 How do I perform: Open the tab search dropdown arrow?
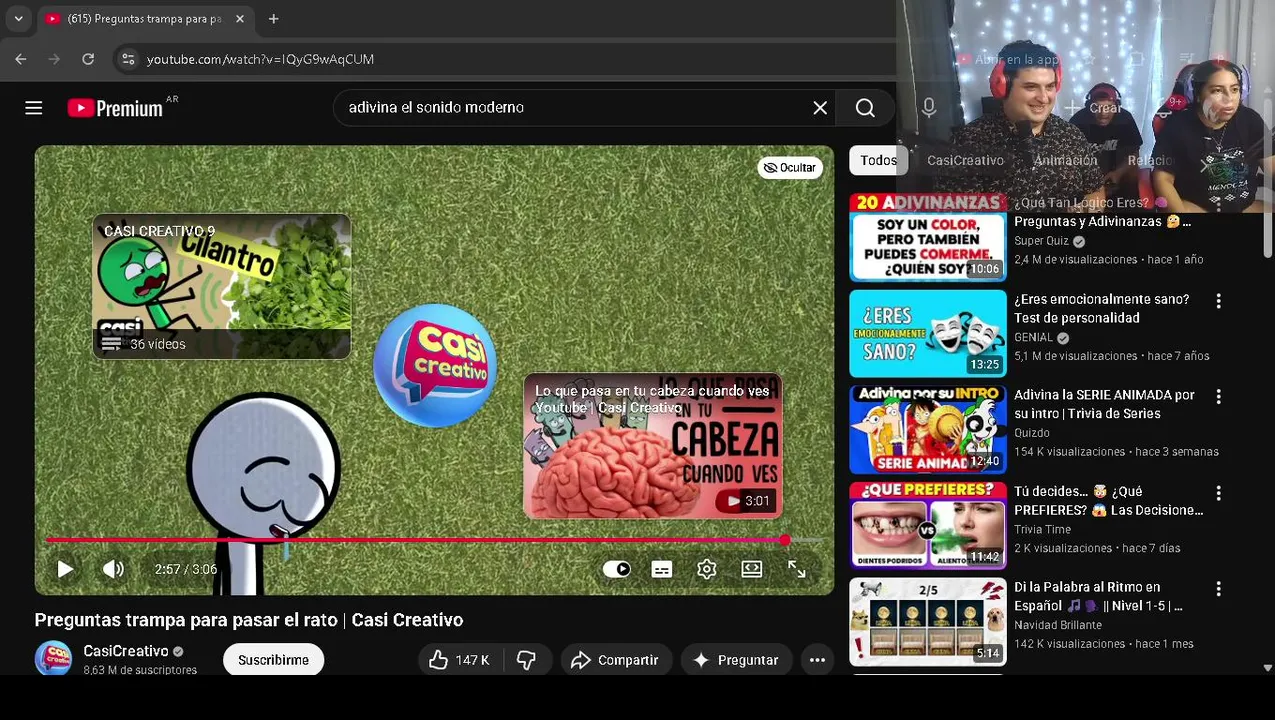coord(18,18)
